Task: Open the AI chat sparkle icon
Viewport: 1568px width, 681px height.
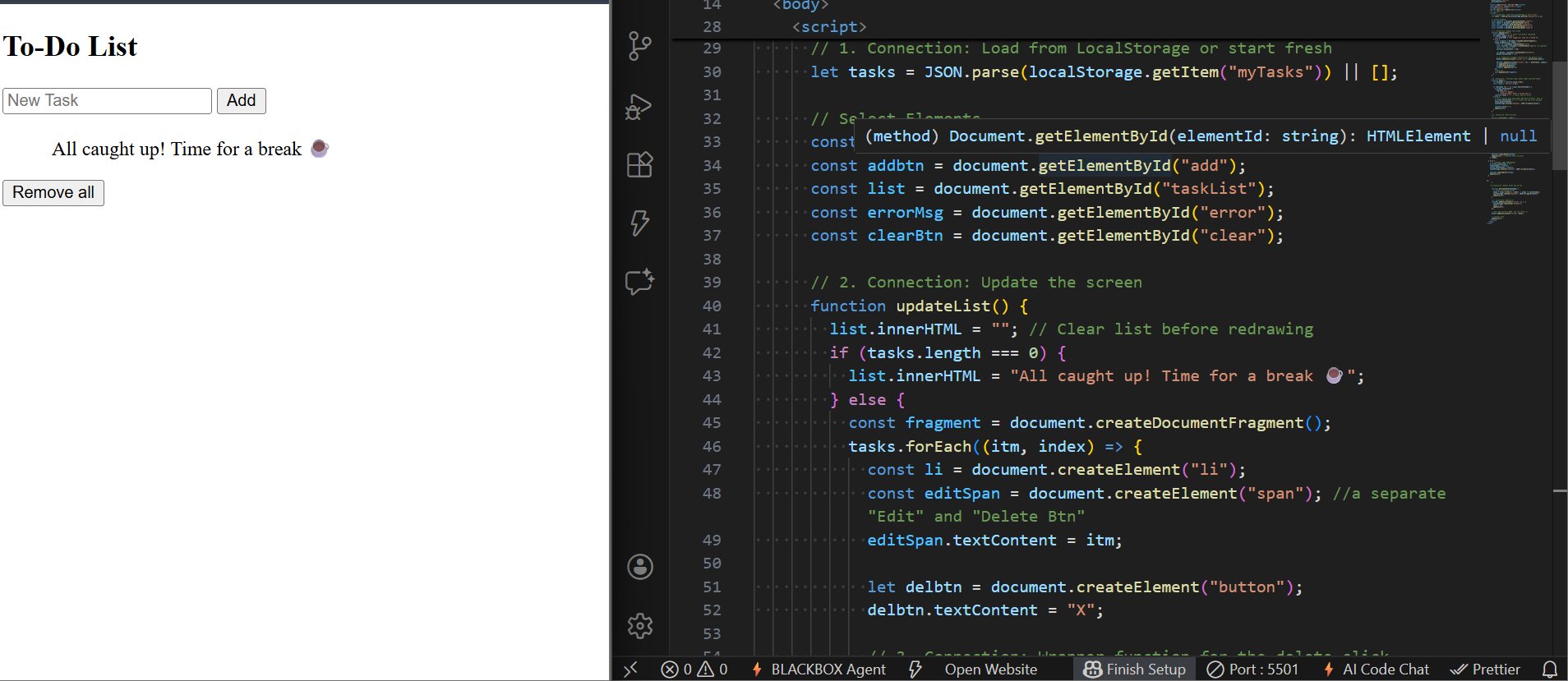Action: click(x=639, y=282)
